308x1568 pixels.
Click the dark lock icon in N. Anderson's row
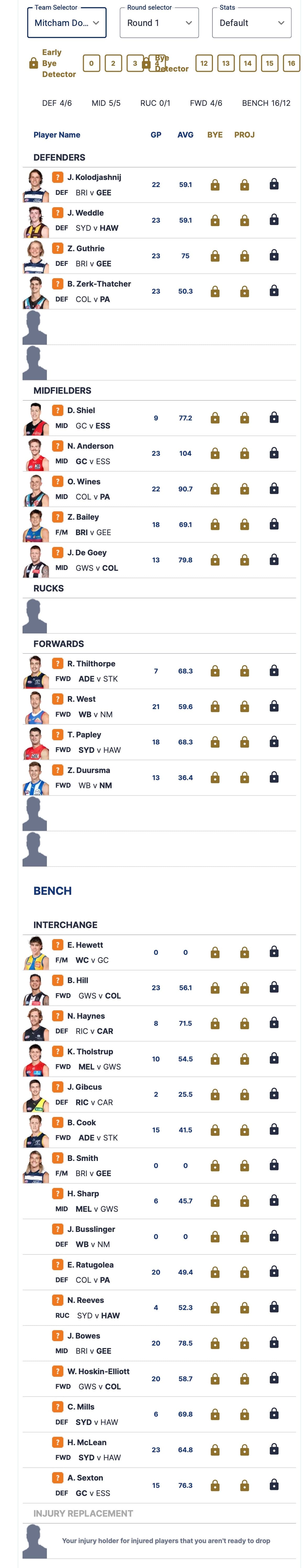pyautogui.click(x=274, y=453)
